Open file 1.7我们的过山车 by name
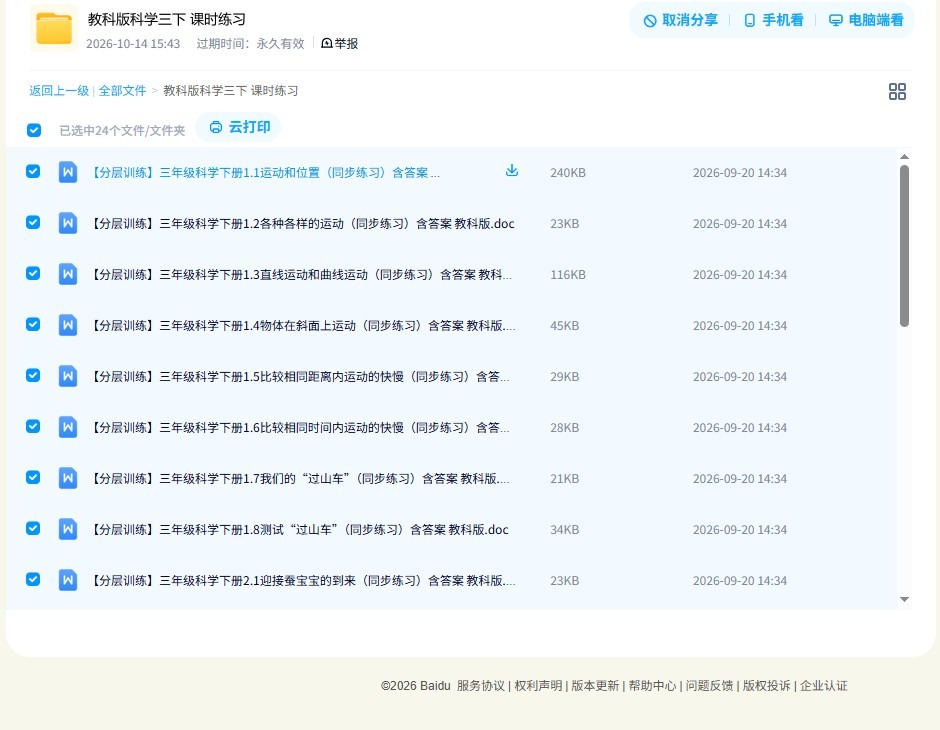The width and height of the screenshot is (940, 730). tap(299, 478)
